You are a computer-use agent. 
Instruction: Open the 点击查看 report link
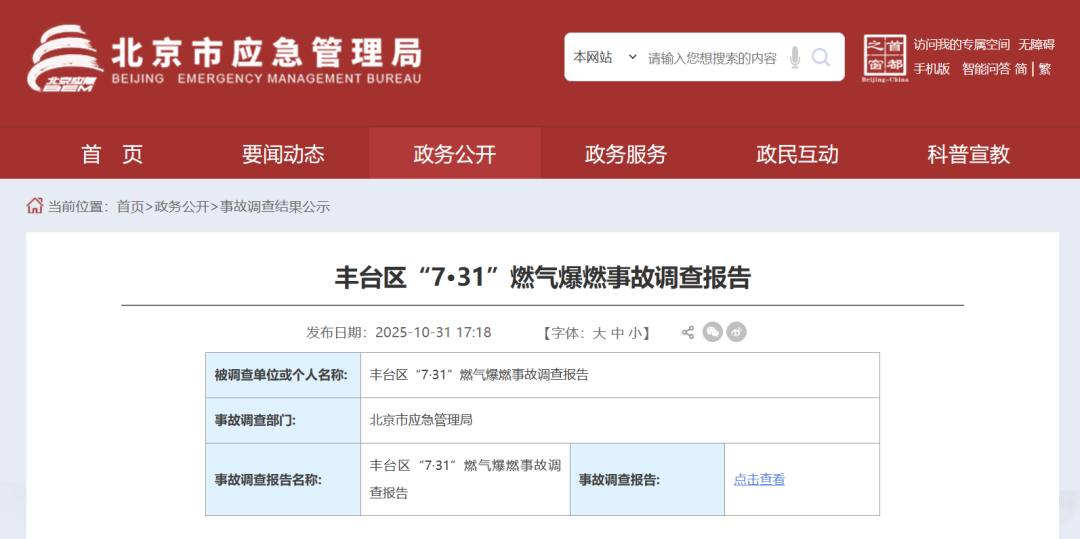[759, 480]
